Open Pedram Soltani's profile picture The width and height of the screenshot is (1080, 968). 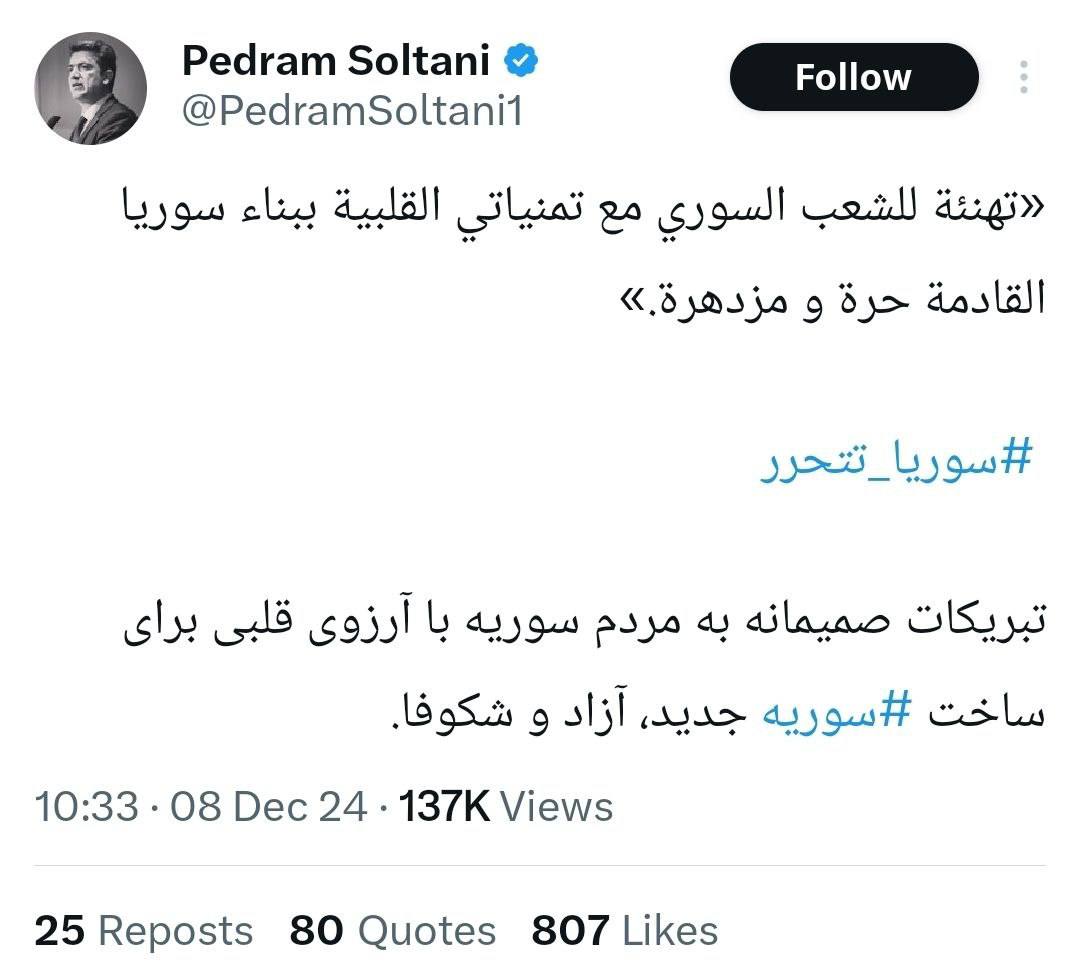tap(91, 88)
